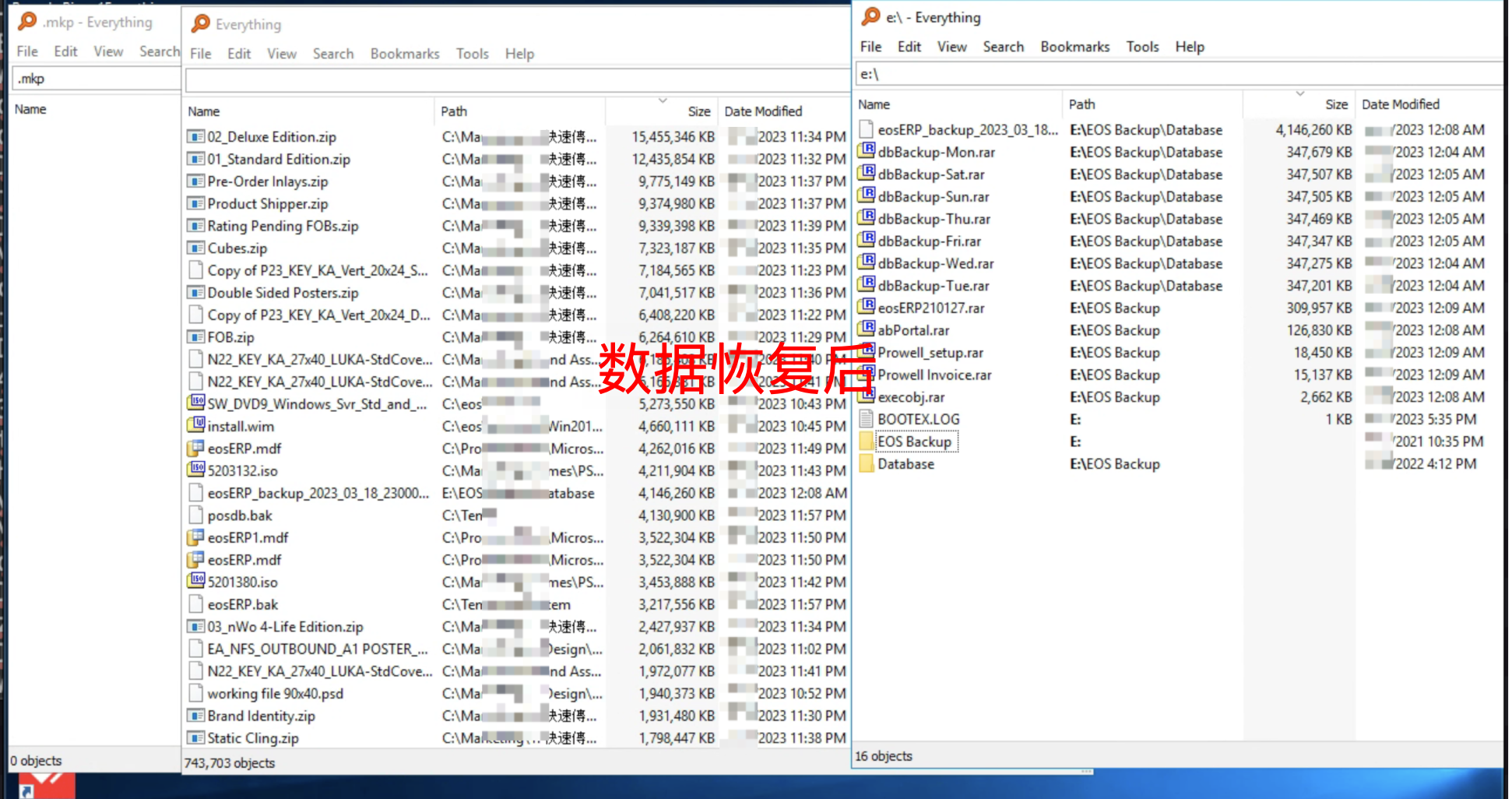Sort by Name in middle Everything window
The height and width of the screenshot is (799, 1512).
click(308, 111)
